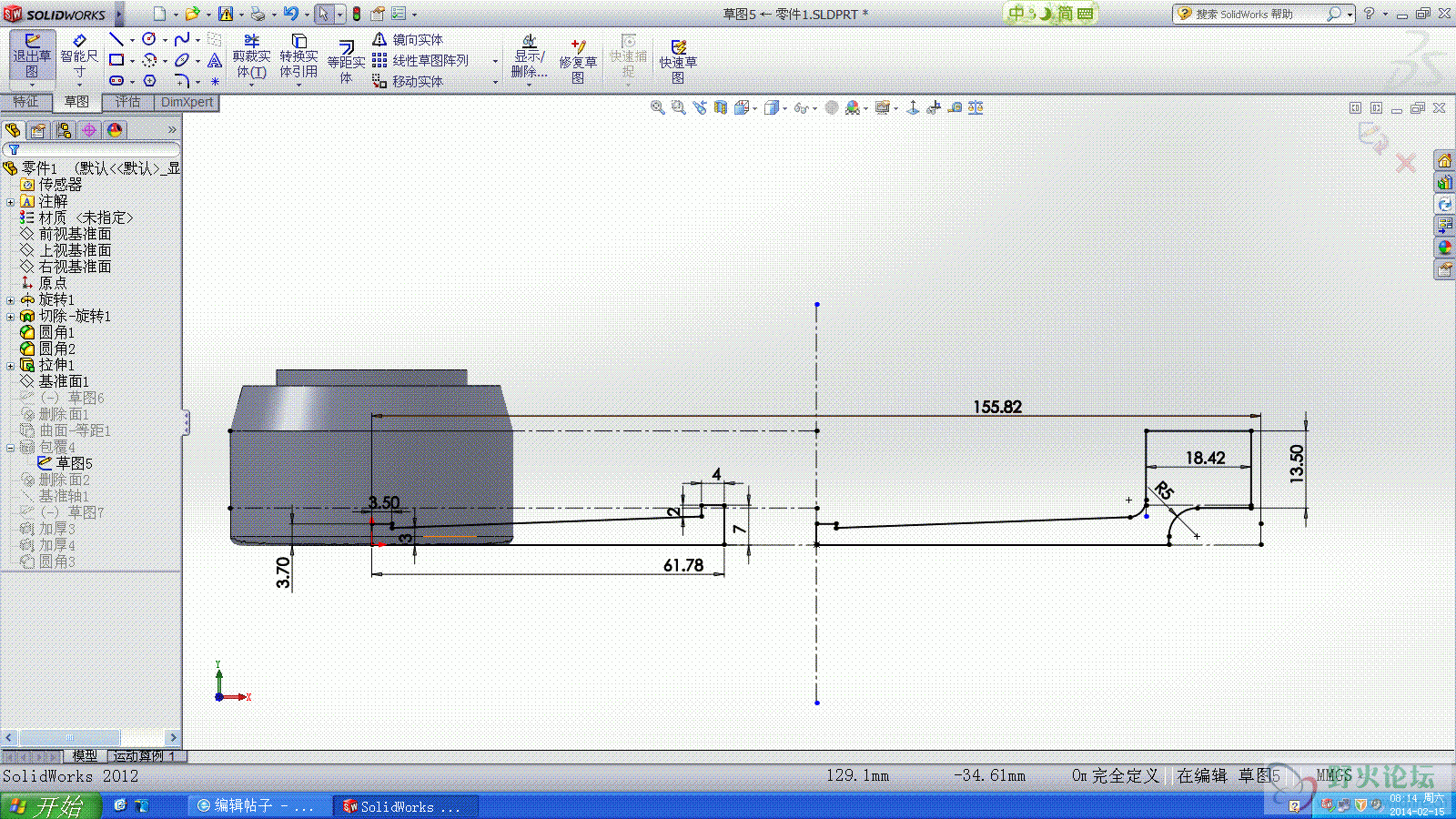Image resolution: width=1456 pixels, height=819 pixels.
Task: Select the Line sketch tool
Action: [116, 39]
